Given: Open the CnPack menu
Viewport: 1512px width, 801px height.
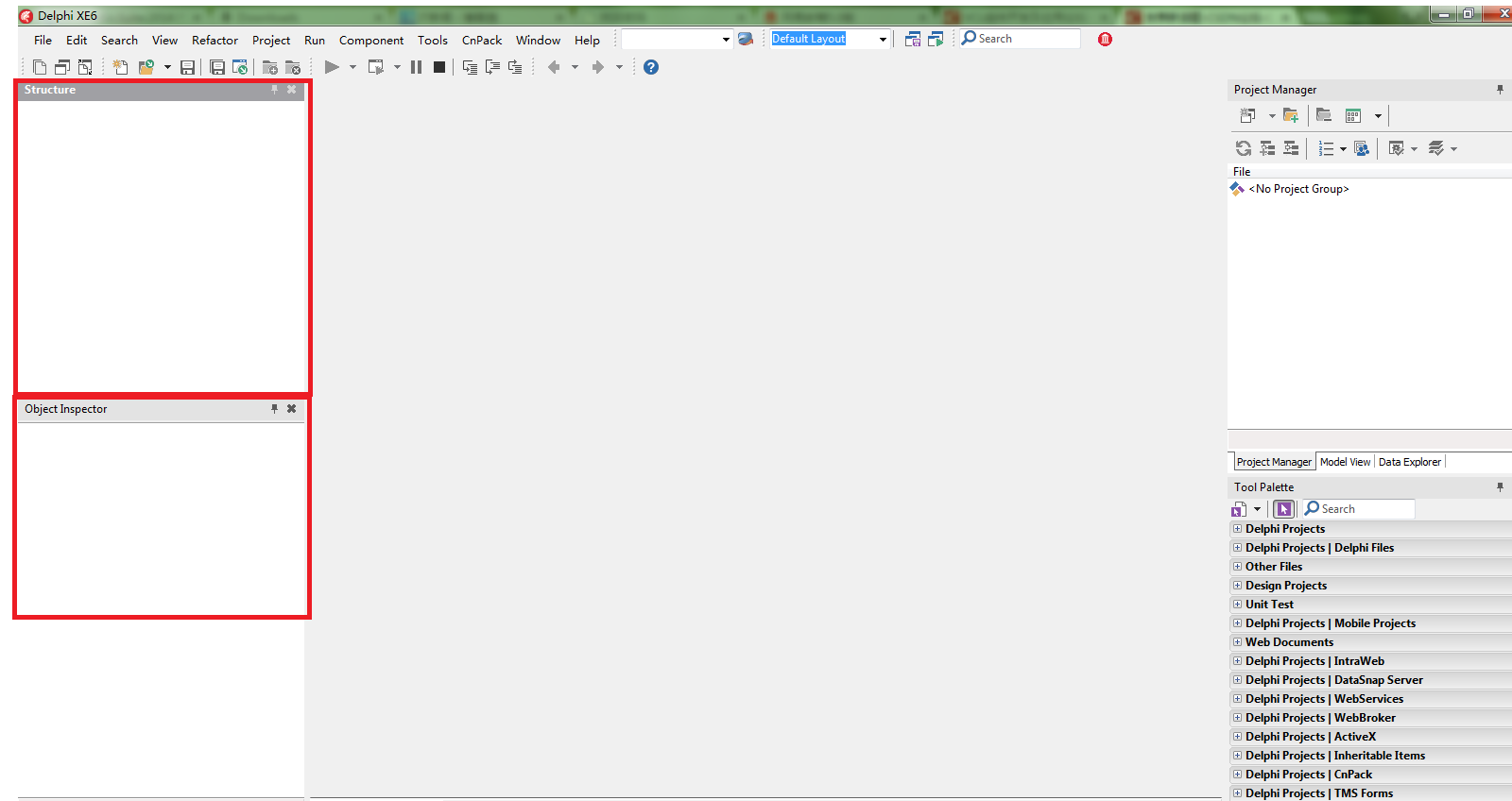Looking at the screenshot, I should [482, 40].
